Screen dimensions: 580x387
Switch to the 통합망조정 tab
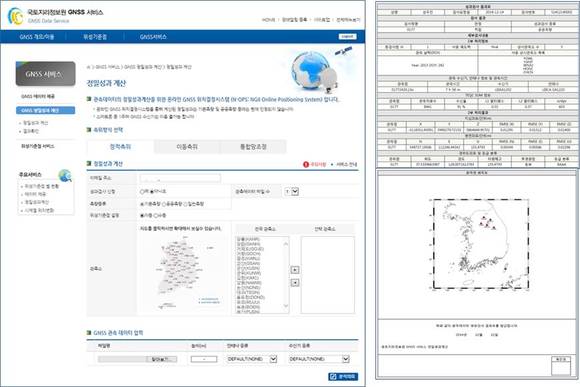point(253,147)
